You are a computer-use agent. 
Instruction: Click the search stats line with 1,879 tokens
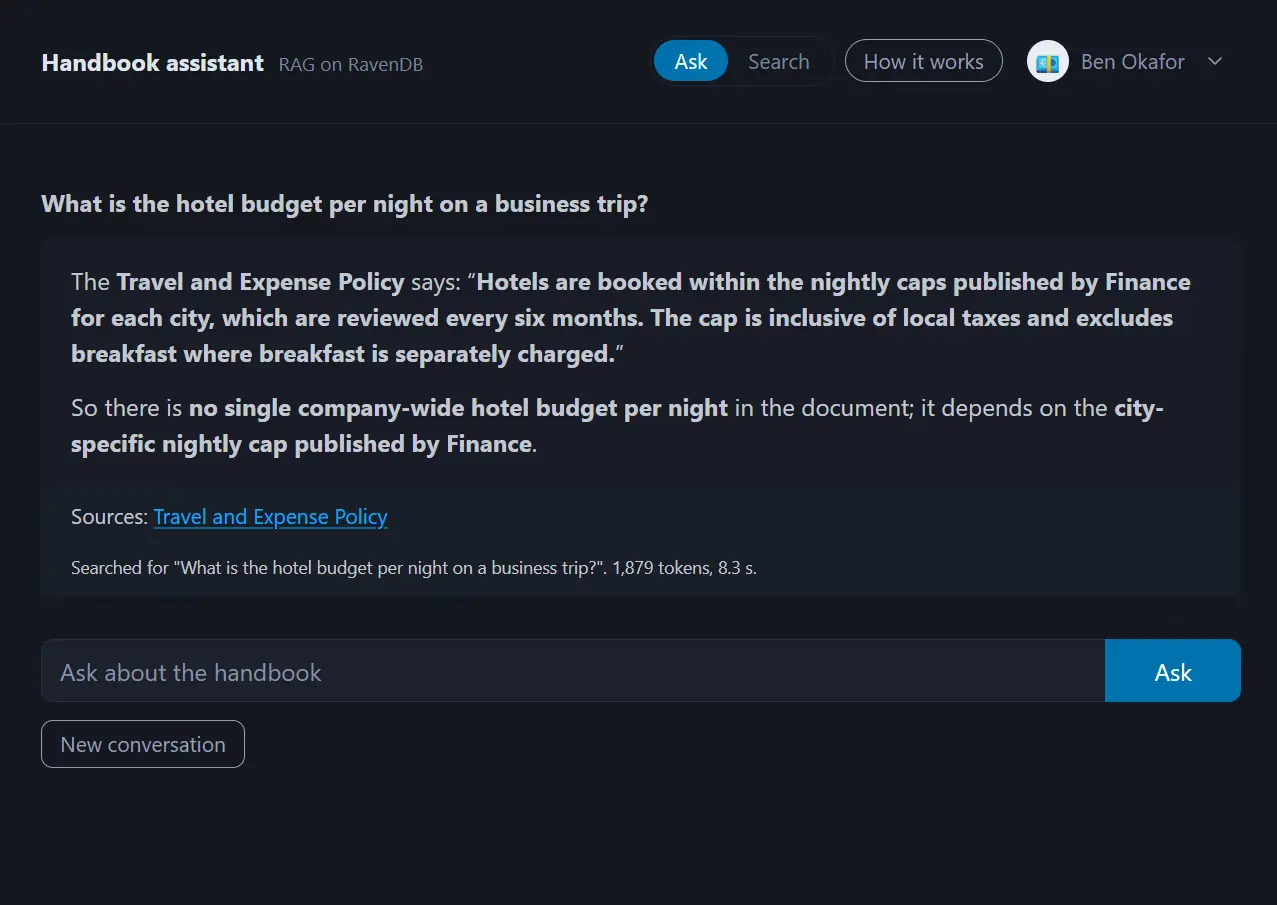click(x=414, y=568)
